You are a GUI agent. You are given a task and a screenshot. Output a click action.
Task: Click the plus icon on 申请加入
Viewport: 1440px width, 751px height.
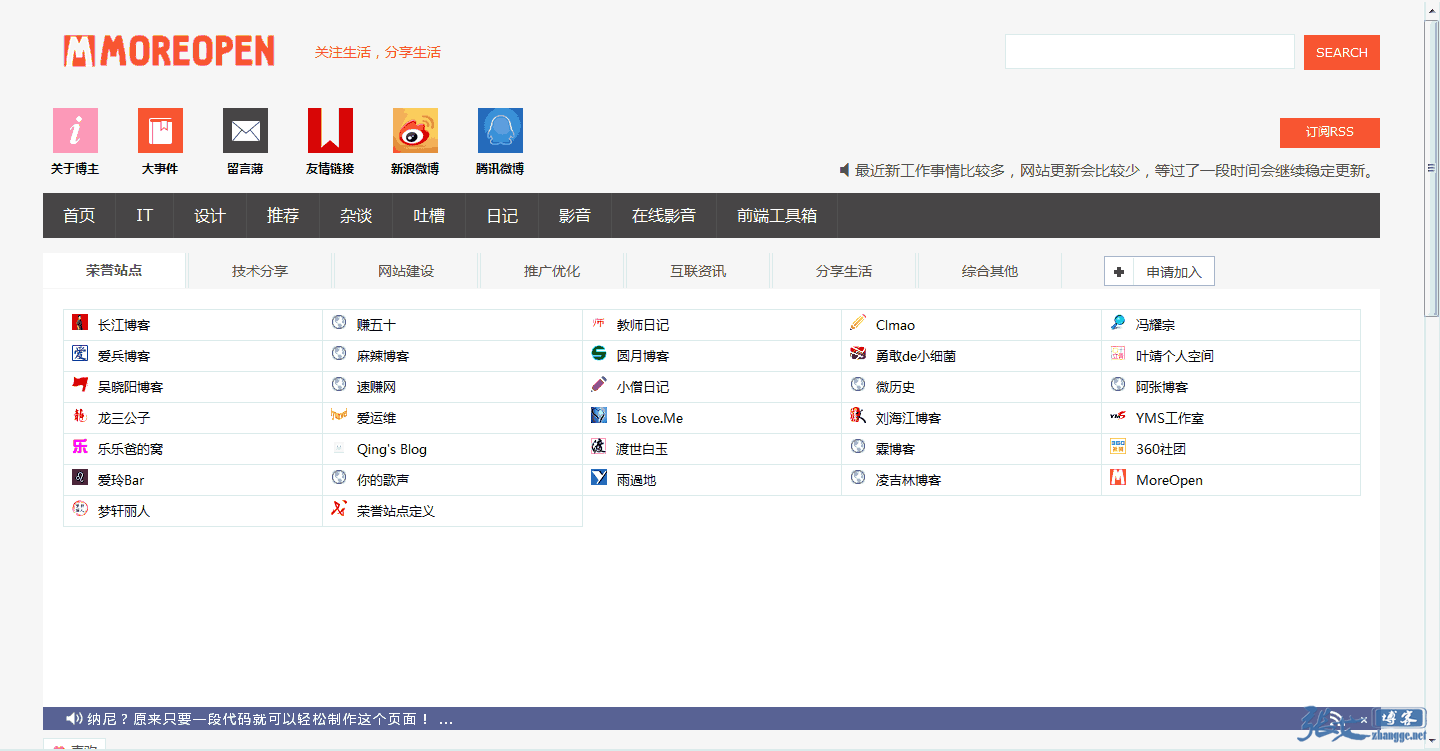tap(1121, 270)
